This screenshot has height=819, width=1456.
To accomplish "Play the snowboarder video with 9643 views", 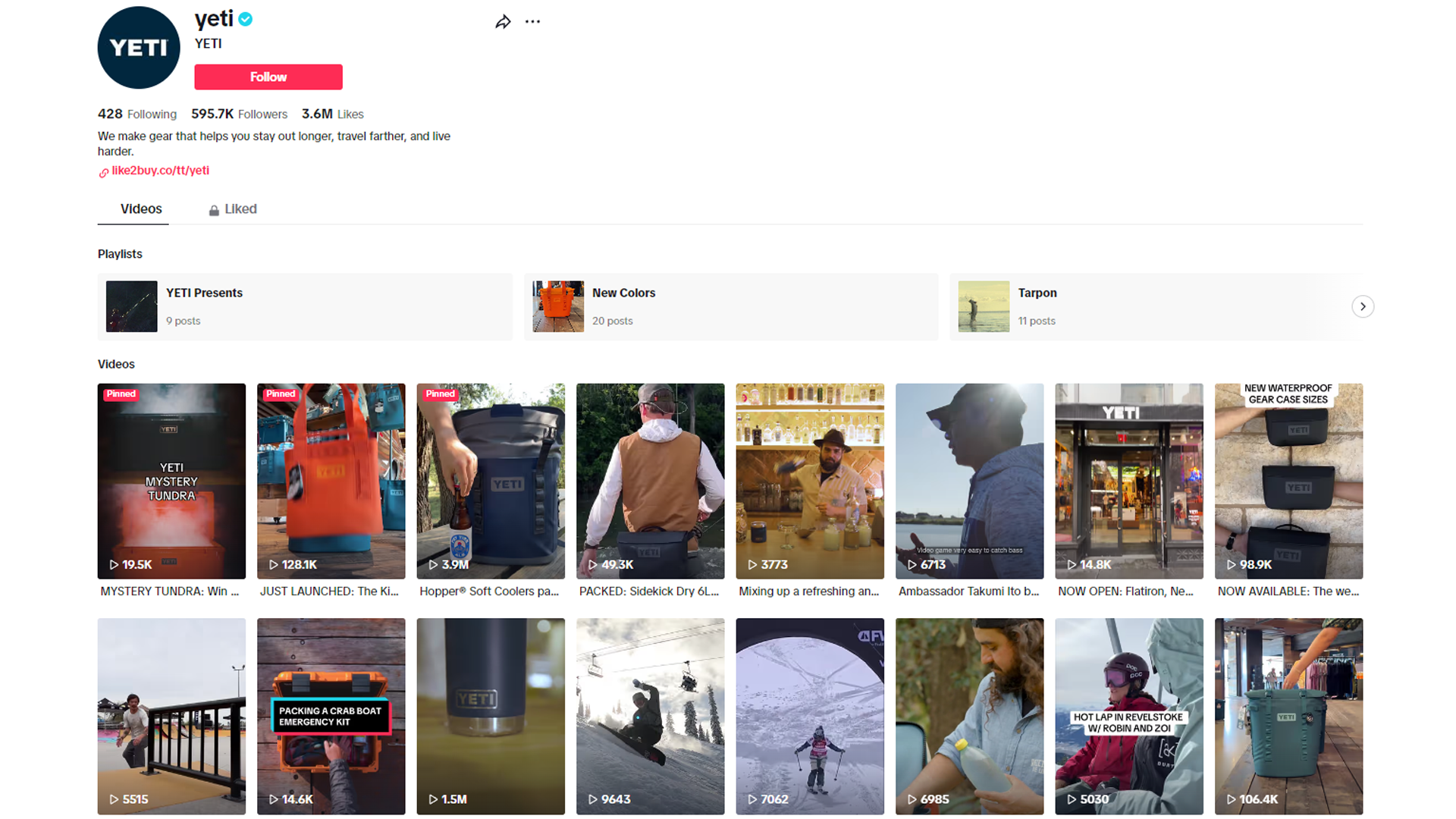I will pos(651,717).
